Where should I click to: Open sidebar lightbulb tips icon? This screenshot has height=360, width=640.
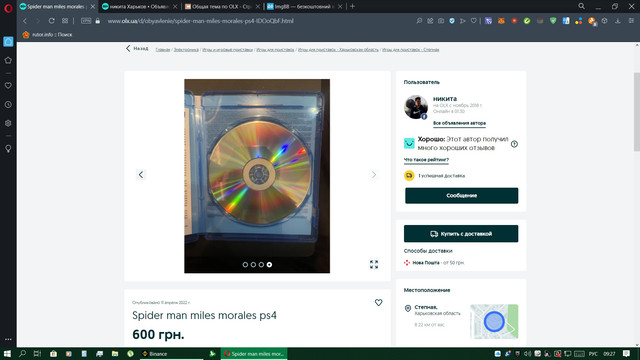tap(8, 149)
